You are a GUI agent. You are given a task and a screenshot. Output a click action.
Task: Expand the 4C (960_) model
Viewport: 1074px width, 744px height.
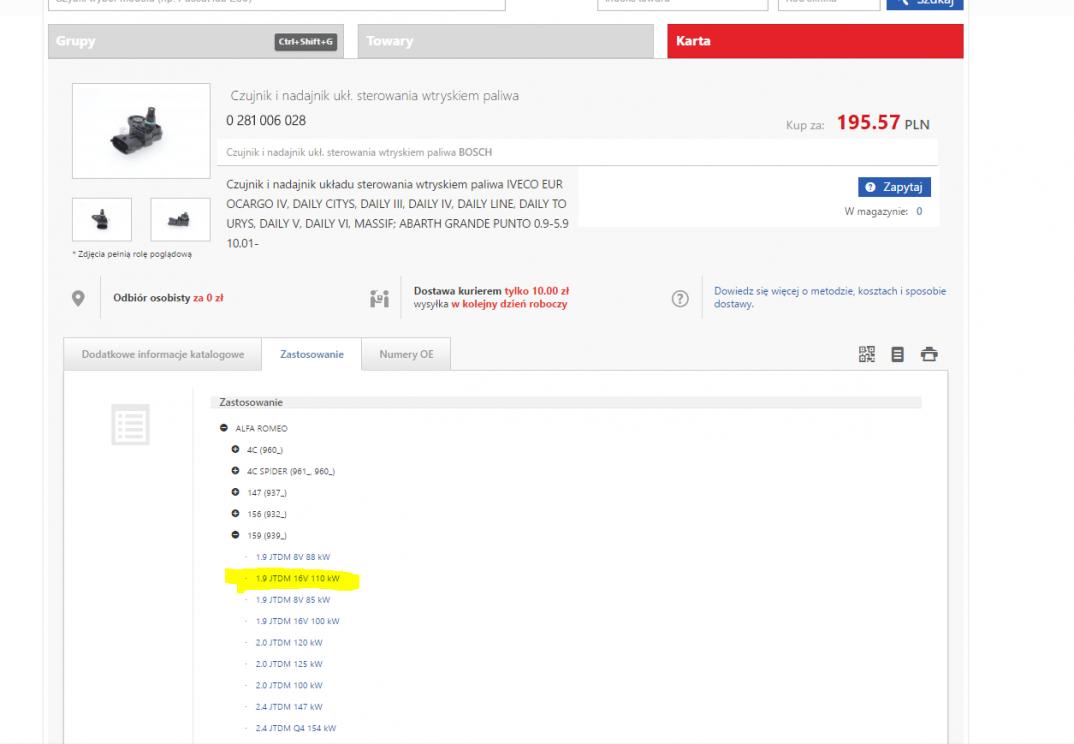pyautogui.click(x=235, y=449)
